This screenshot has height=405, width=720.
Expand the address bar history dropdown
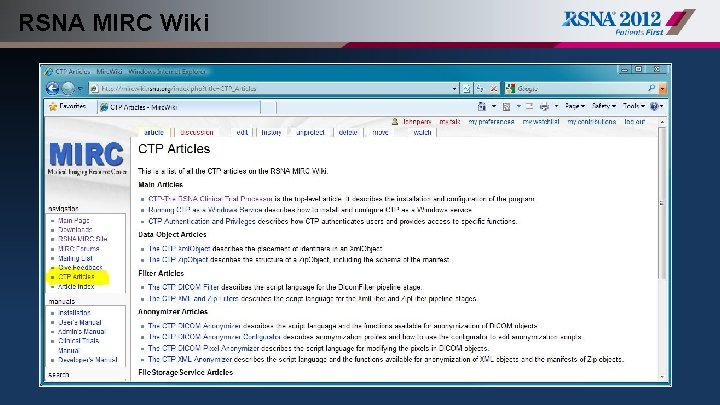click(x=454, y=89)
